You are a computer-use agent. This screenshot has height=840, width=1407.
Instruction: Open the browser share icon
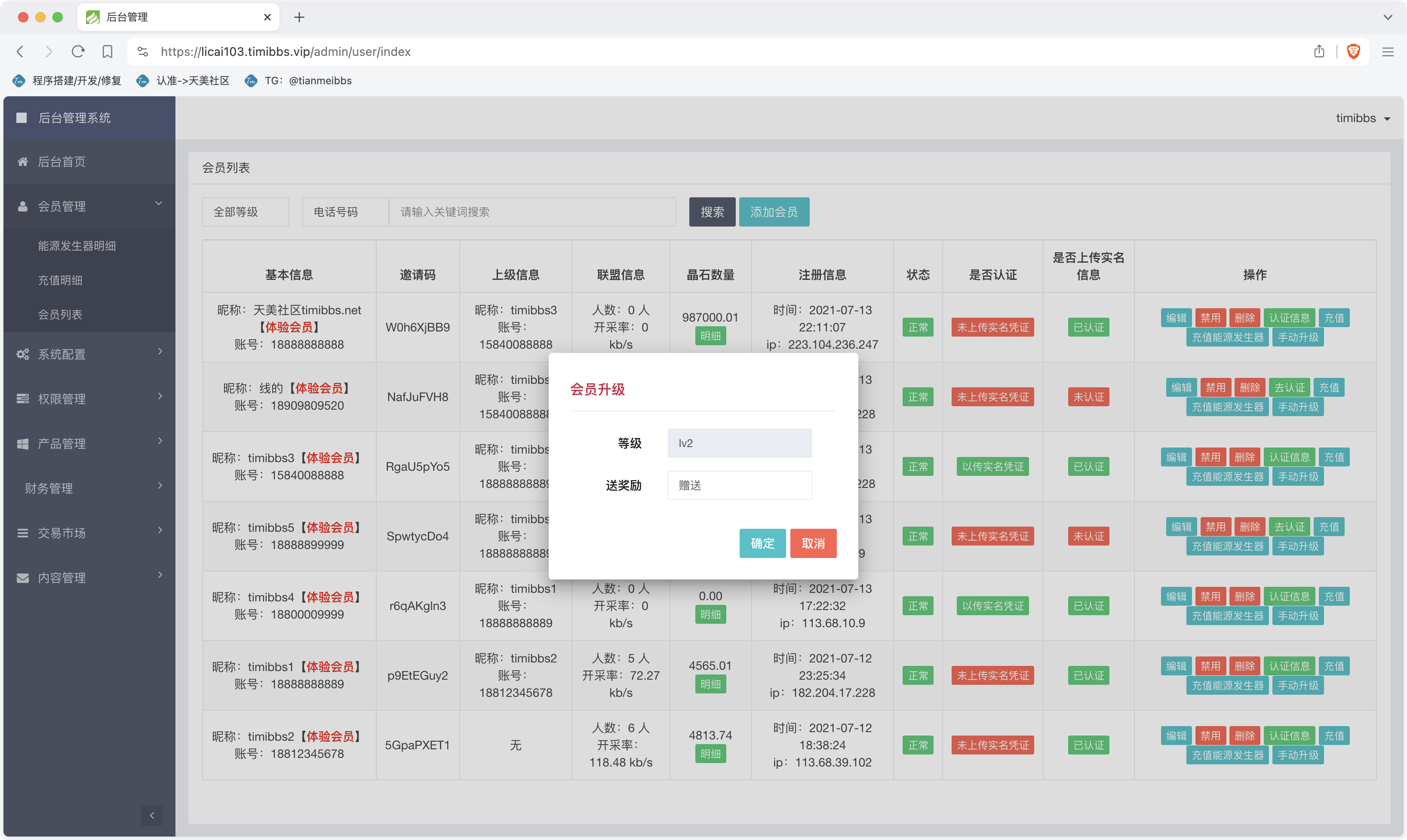point(1319,52)
